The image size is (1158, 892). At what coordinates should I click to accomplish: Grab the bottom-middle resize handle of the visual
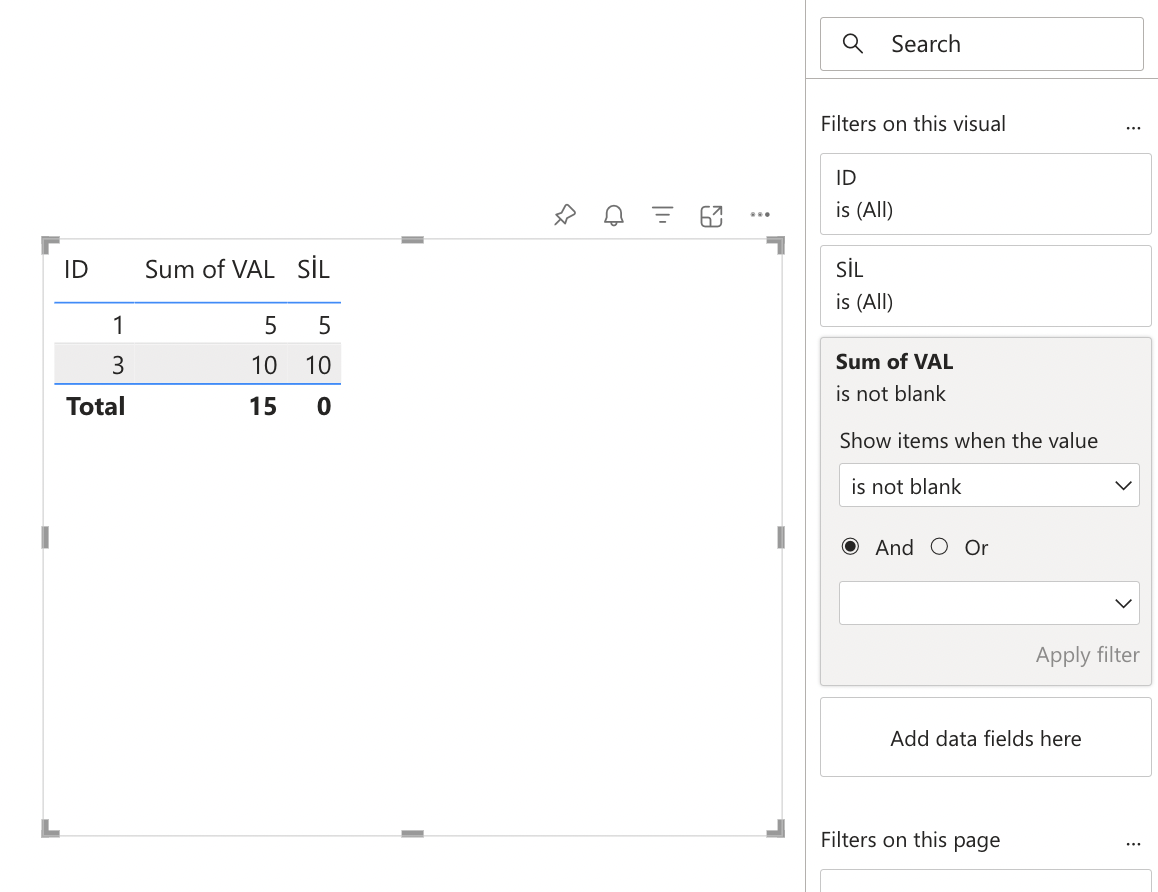click(412, 834)
